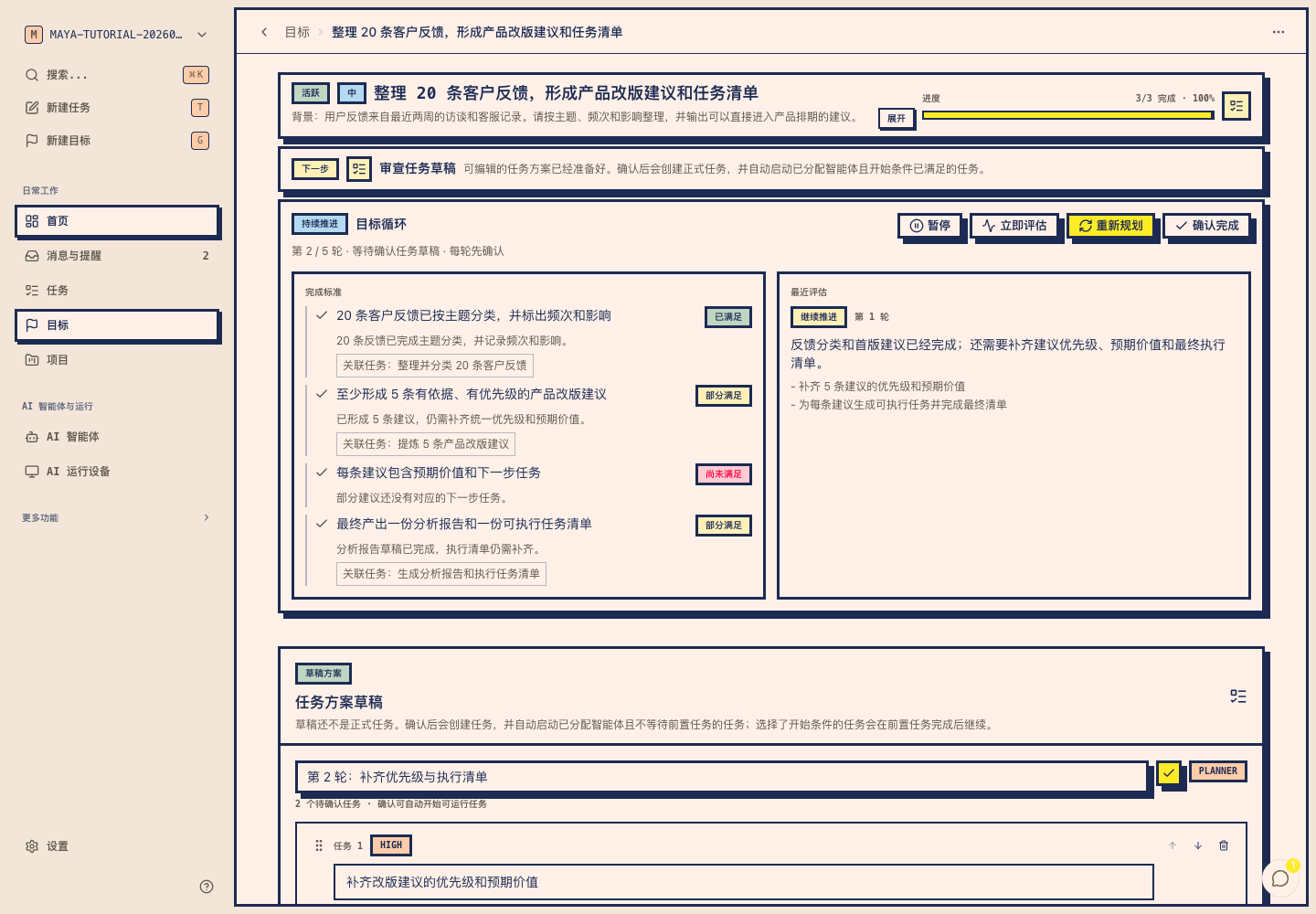
Task: Edit the 第 2 轮 plan title field
Action: click(722, 777)
